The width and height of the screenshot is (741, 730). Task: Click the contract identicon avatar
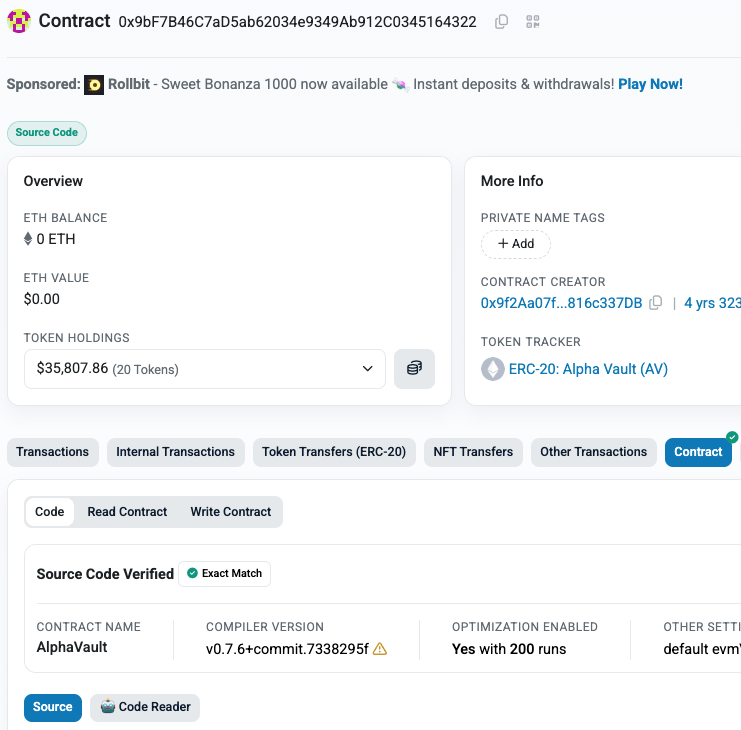click(x=19, y=21)
